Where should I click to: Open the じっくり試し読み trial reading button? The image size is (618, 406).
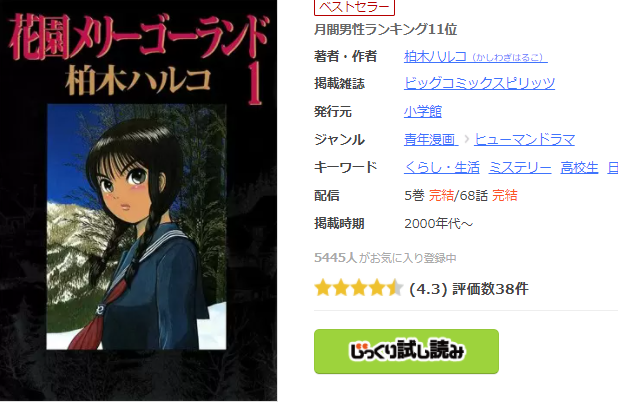tap(406, 351)
